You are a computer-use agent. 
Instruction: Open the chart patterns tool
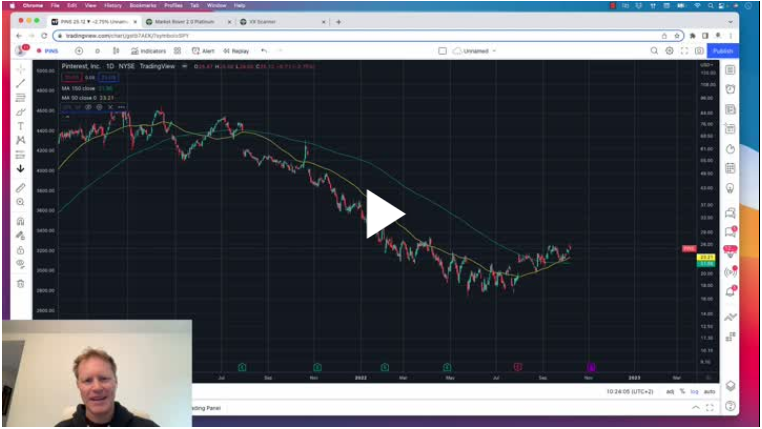coord(20,140)
